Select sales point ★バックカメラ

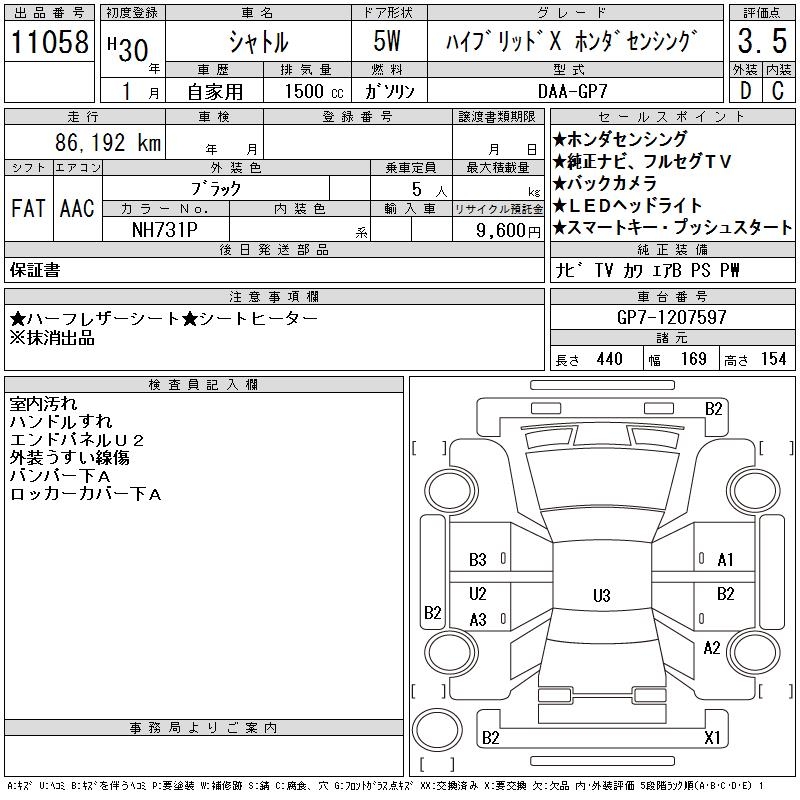[605, 183]
